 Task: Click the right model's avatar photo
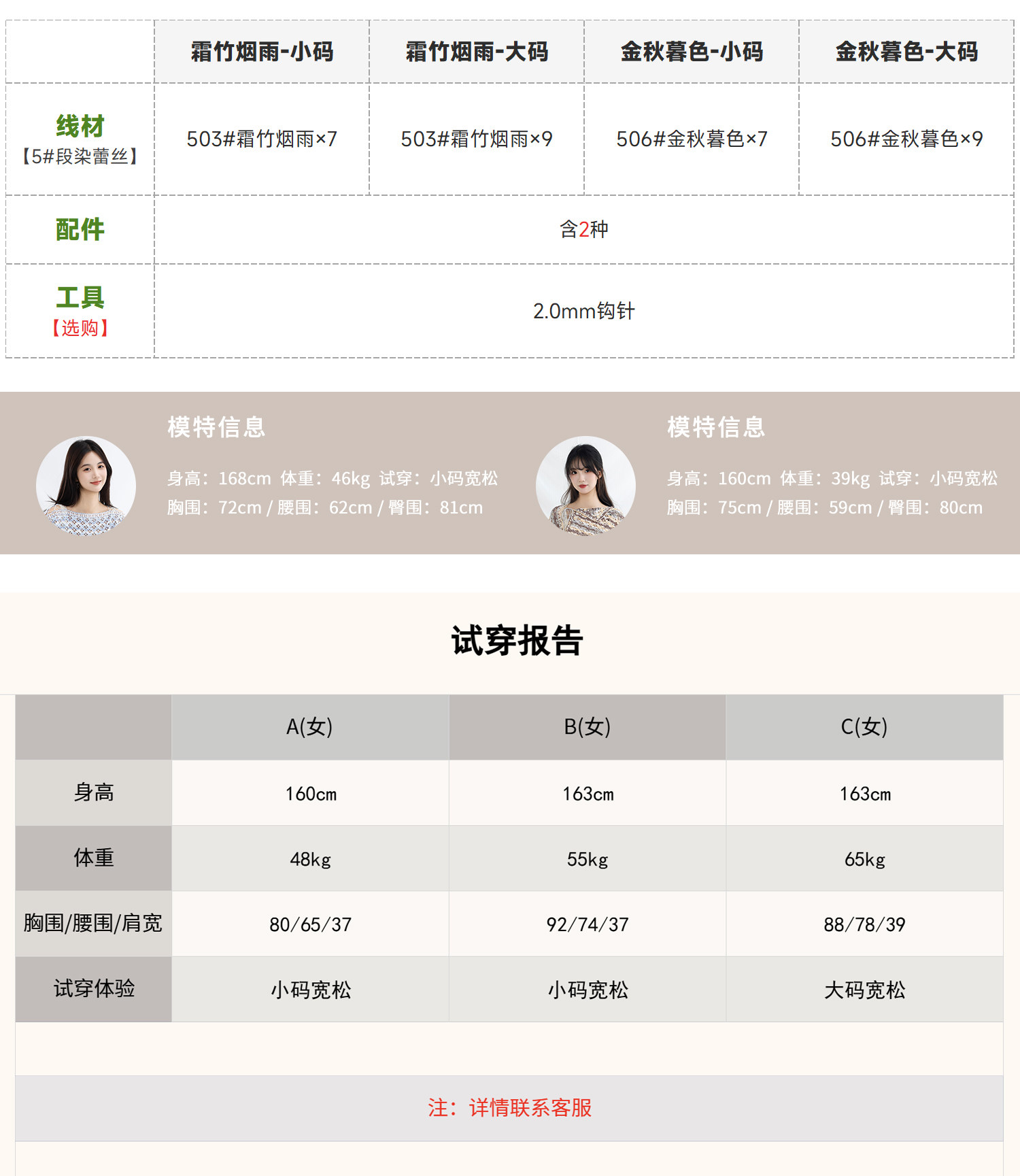point(585,486)
